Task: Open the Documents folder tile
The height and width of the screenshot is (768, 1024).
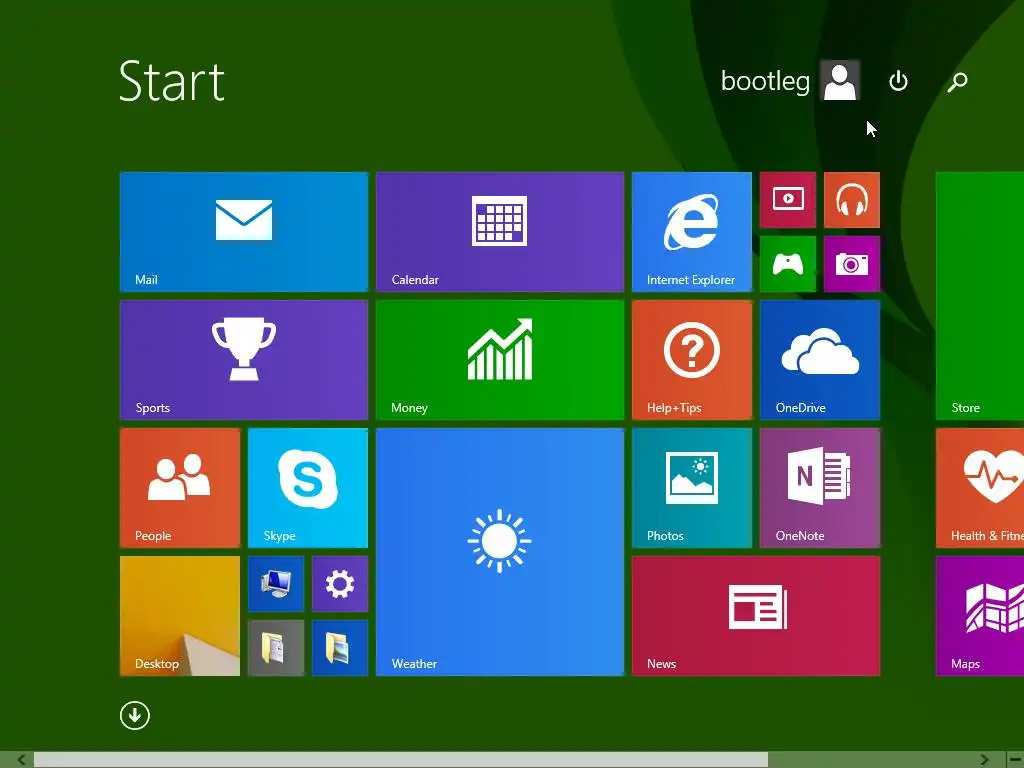Action: [276, 648]
